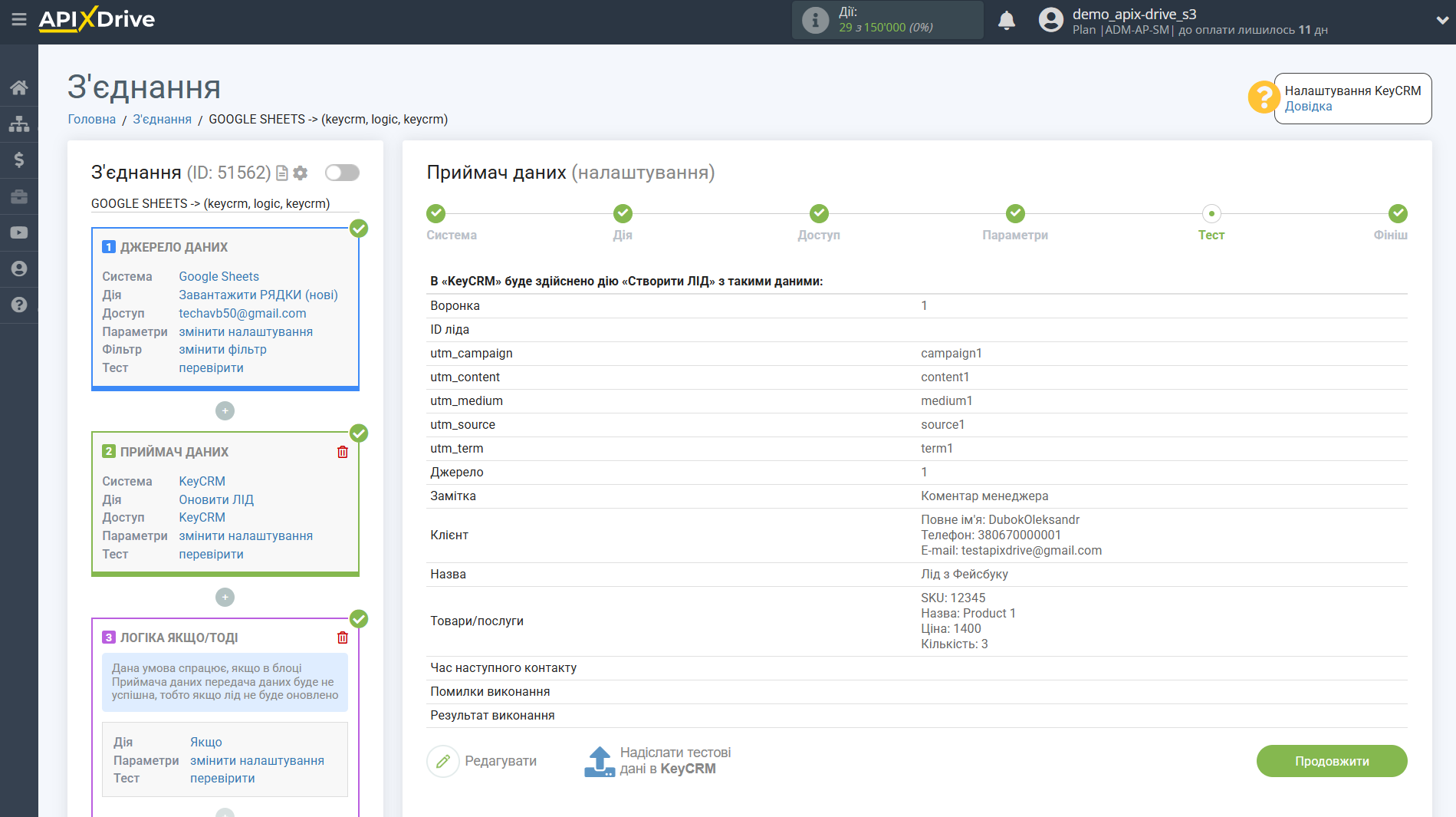Add a block after the data source
The height and width of the screenshot is (817, 1456).
pos(225,411)
